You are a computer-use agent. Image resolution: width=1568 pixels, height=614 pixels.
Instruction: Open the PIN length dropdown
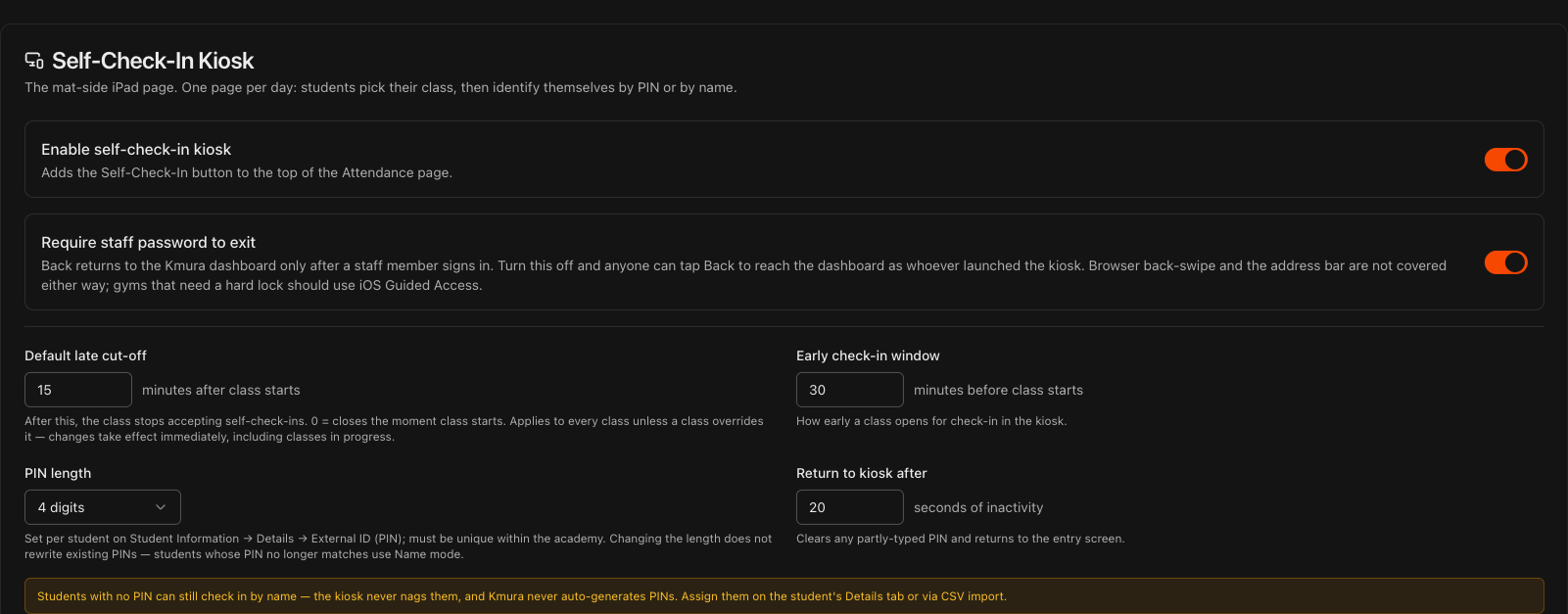(103, 507)
